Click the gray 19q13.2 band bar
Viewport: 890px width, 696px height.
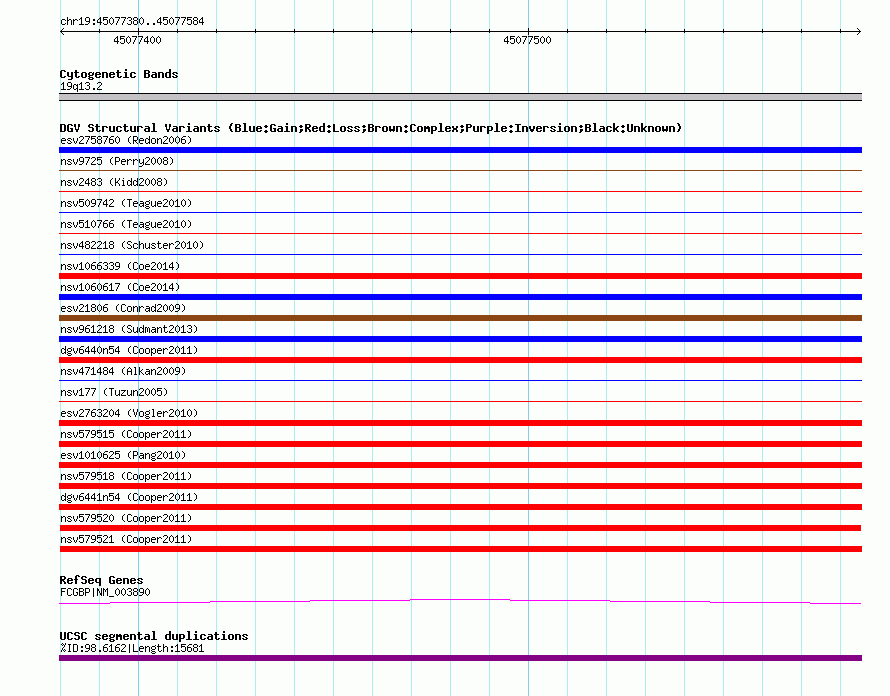pos(460,97)
